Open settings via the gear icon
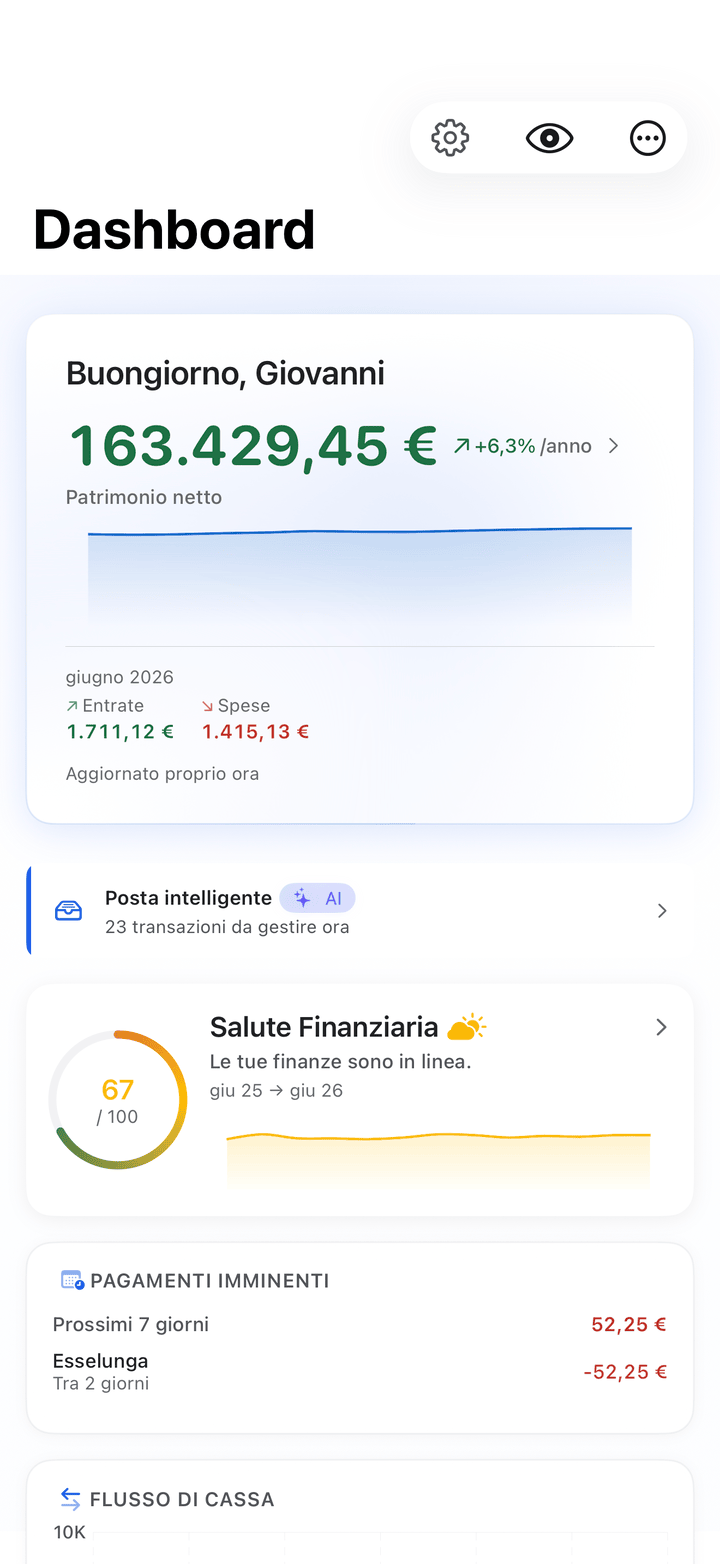Screen dimensions: 720x1564 (x=450, y=138)
